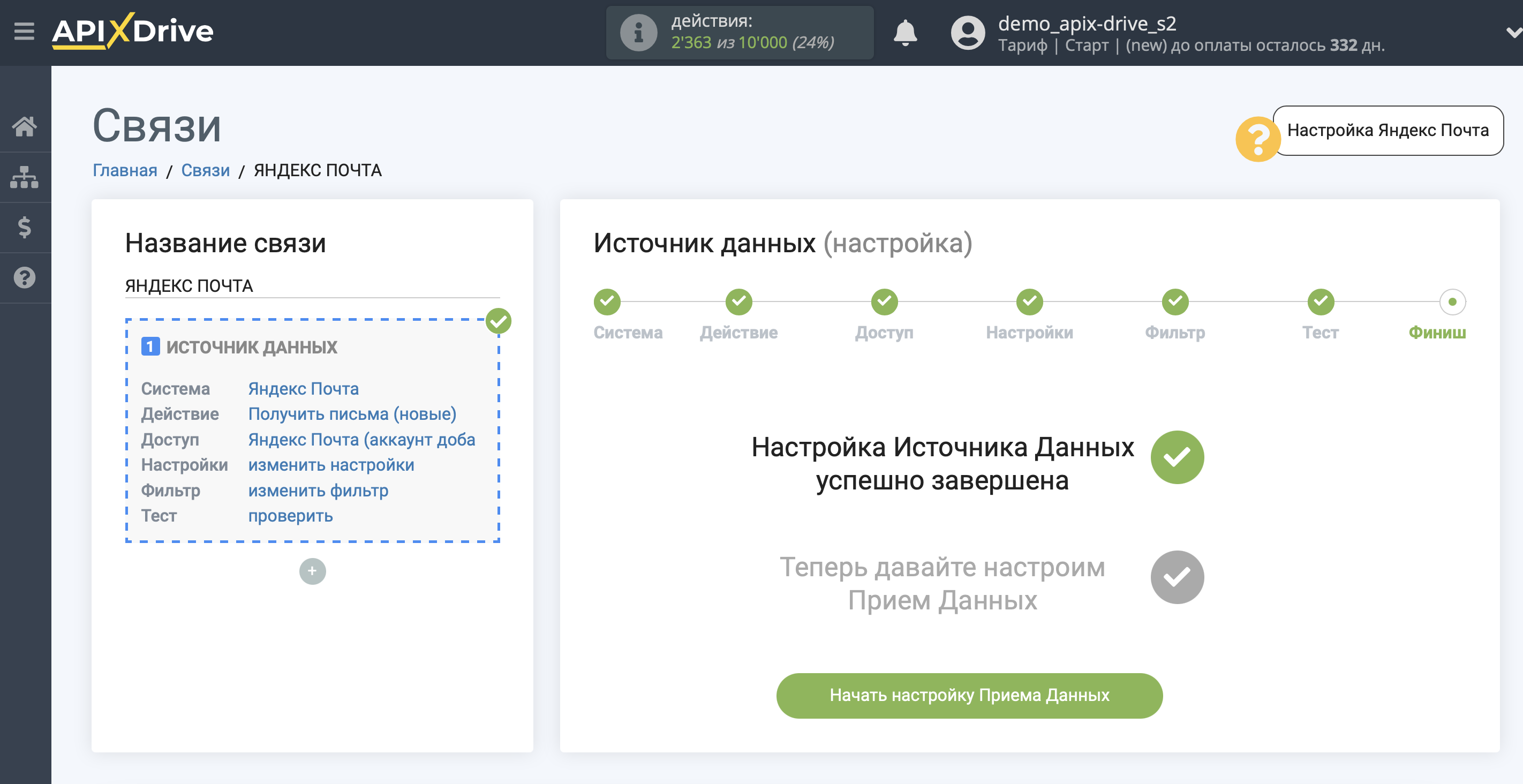
Task: Go to Система step in wizard
Action: pyautogui.click(x=628, y=332)
